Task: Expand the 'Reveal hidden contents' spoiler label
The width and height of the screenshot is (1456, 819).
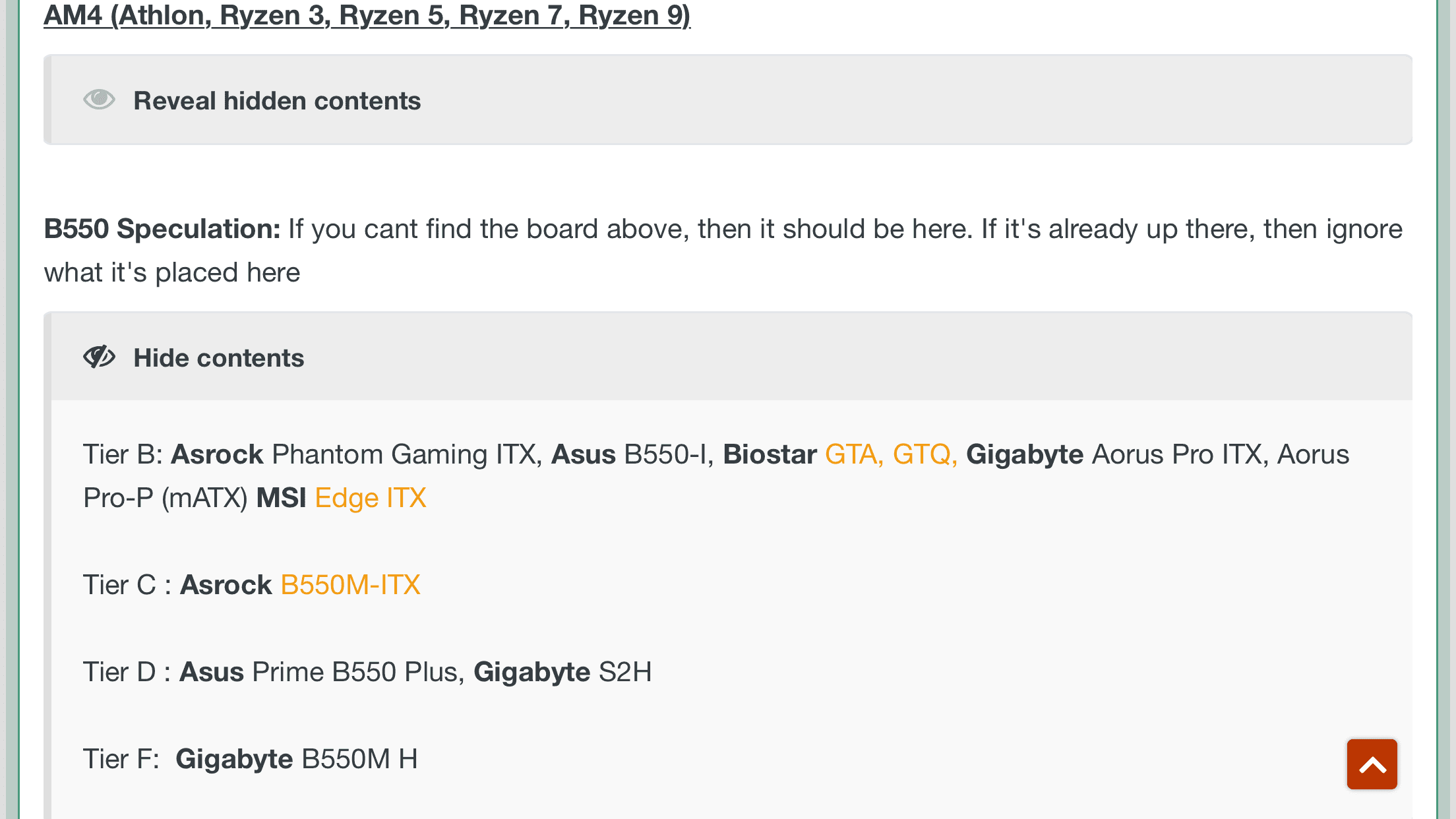Action: (x=277, y=101)
